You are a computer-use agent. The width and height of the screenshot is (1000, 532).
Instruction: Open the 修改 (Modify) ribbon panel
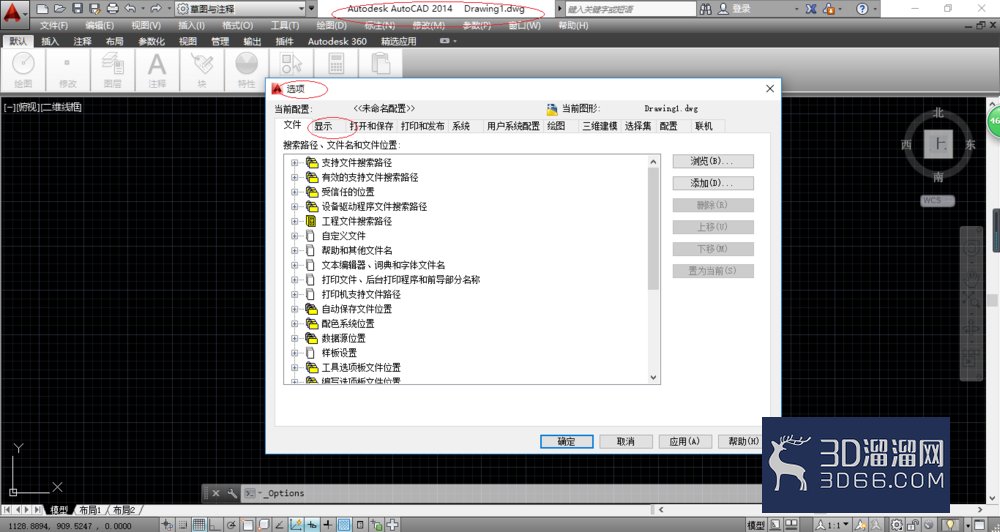(x=68, y=70)
